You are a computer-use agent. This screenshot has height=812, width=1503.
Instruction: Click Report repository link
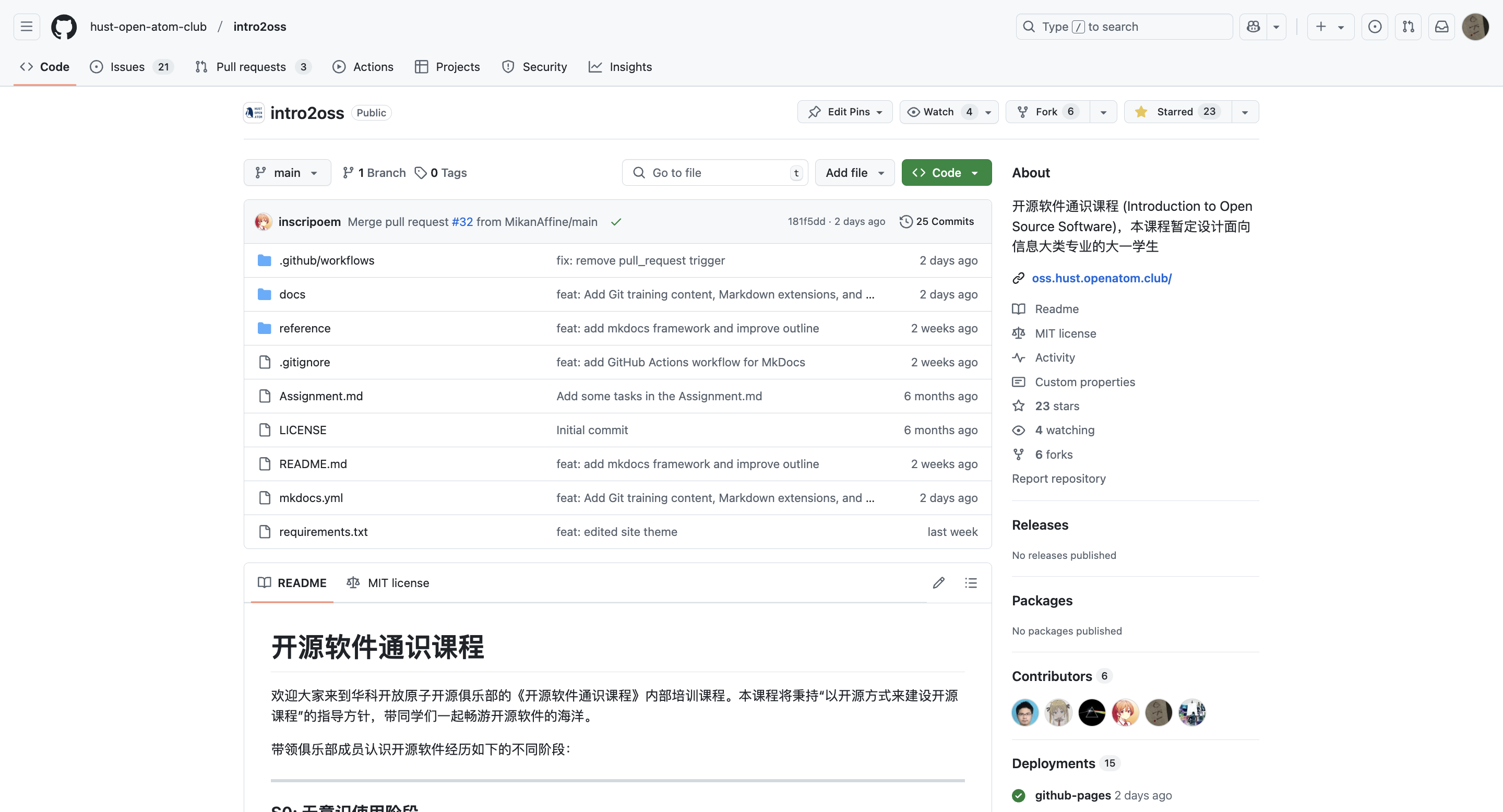[x=1058, y=479]
